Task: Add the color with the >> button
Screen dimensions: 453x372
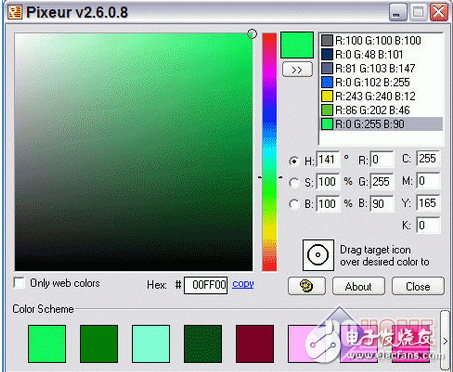Action: point(297,70)
